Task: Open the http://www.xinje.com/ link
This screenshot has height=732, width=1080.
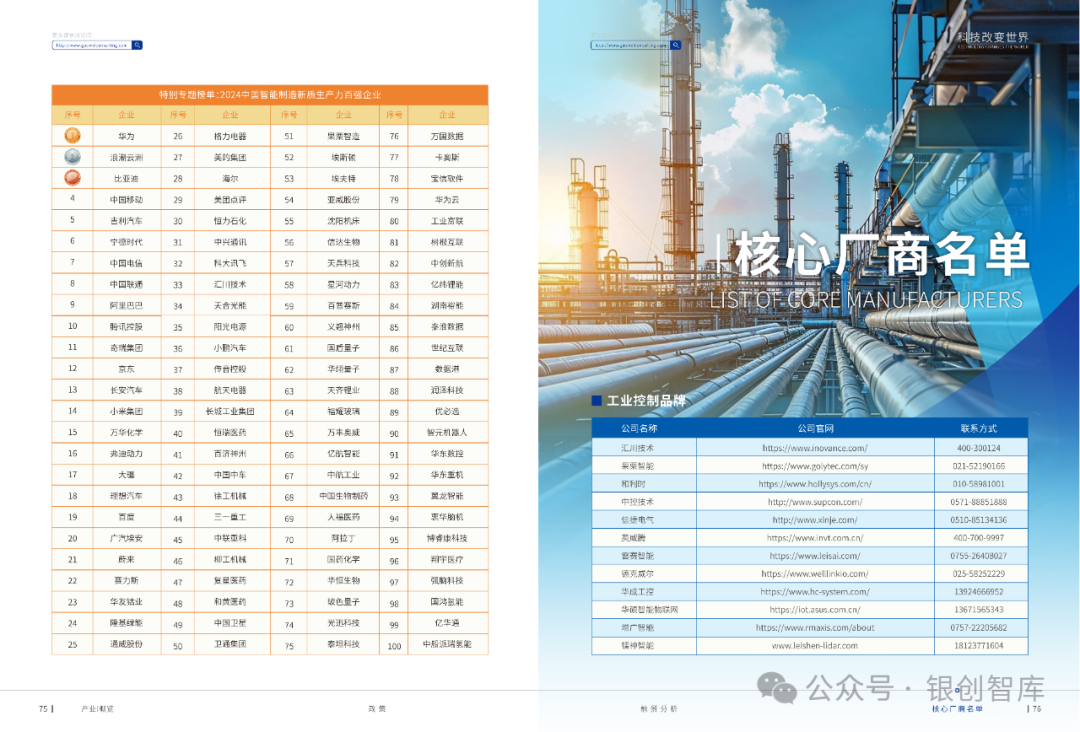Action: click(x=815, y=520)
